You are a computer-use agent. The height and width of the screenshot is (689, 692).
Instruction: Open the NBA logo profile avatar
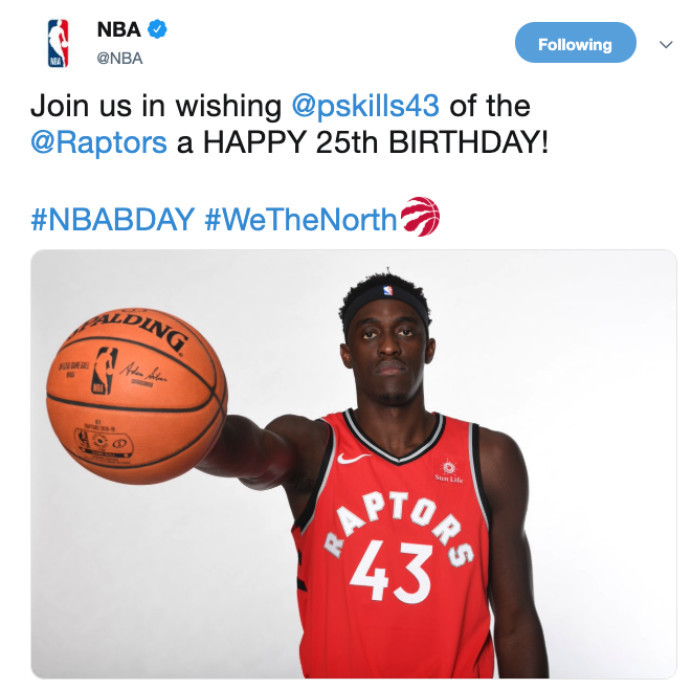58,43
